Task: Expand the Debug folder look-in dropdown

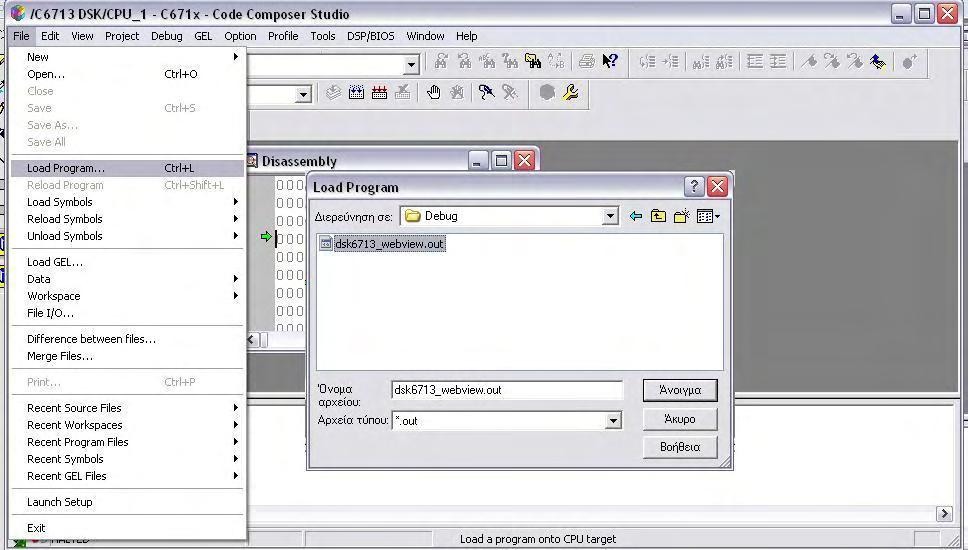Action: point(610,216)
